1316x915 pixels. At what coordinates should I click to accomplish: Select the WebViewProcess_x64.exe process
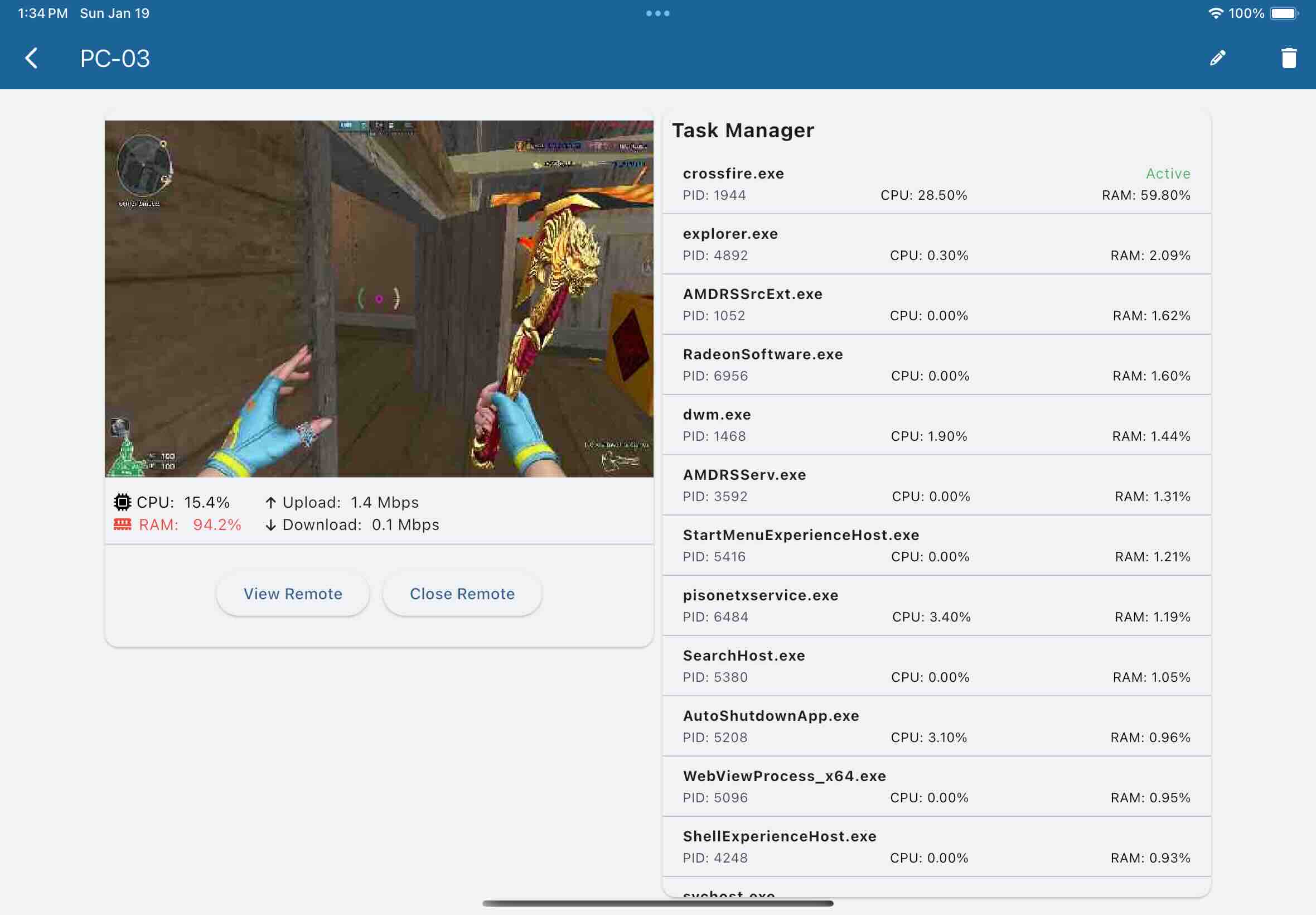pos(936,786)
